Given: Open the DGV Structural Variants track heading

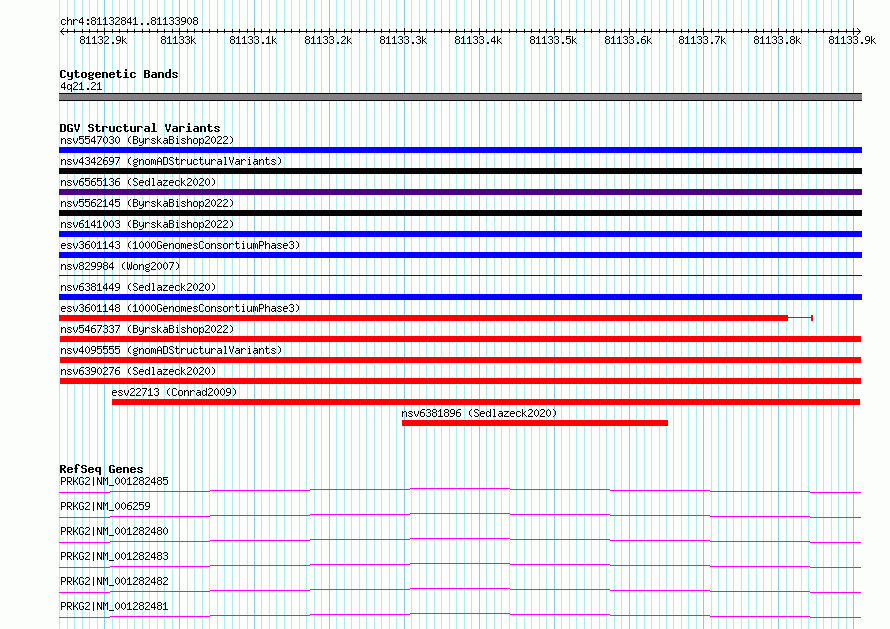Looking at the screenshot, I should (x=140, y=128).
